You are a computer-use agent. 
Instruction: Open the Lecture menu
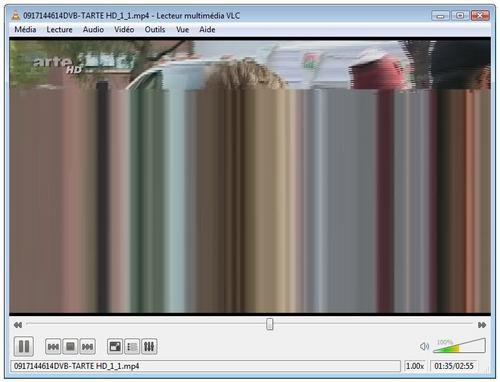point(59,30)
